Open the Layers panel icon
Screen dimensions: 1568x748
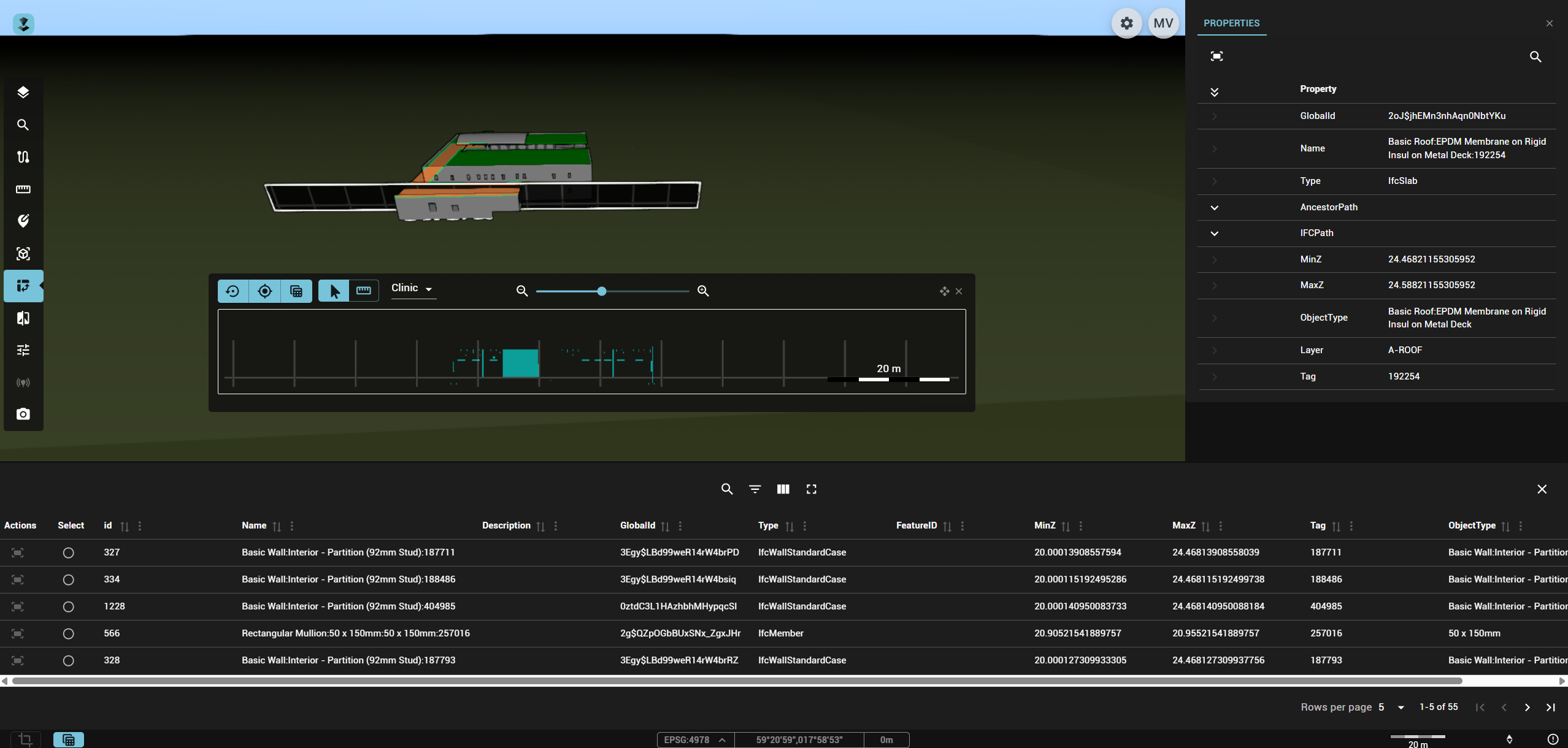(x=23, y=92)
